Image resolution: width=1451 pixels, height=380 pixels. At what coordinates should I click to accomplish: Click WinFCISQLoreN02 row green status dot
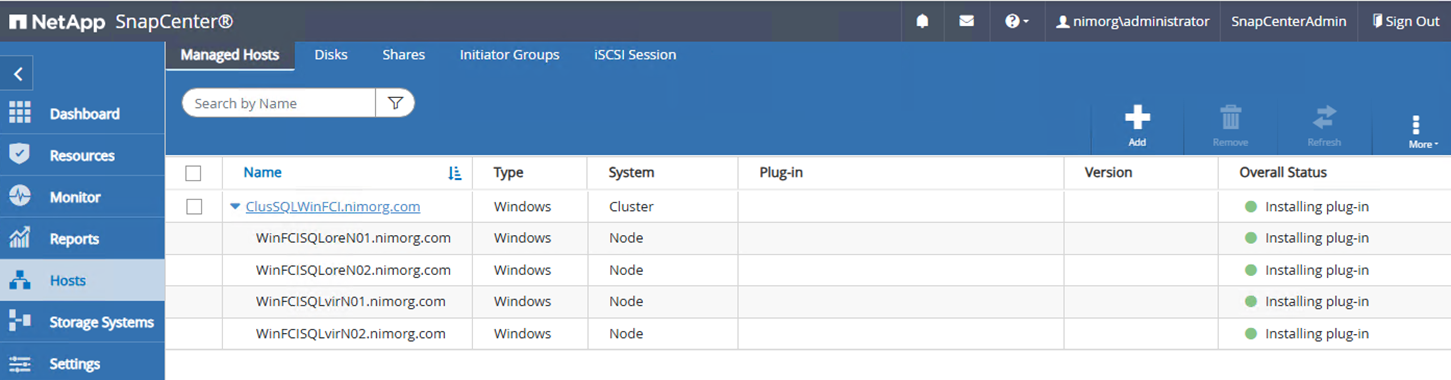1250,270
